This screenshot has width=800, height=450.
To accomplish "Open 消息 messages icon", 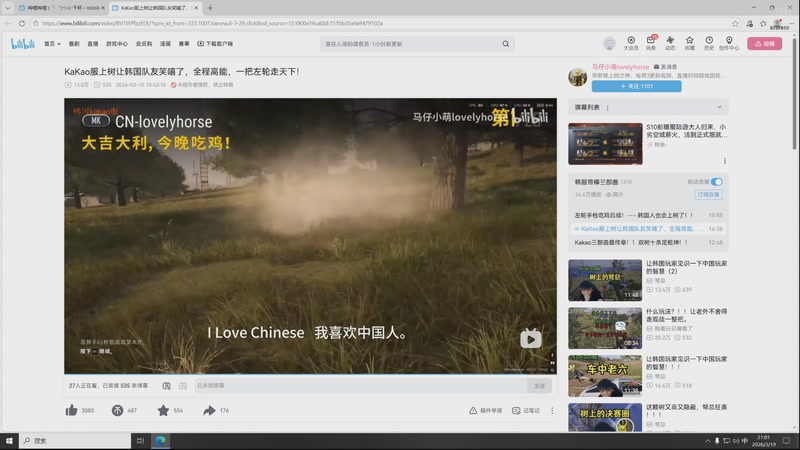I will pos(651,43).
